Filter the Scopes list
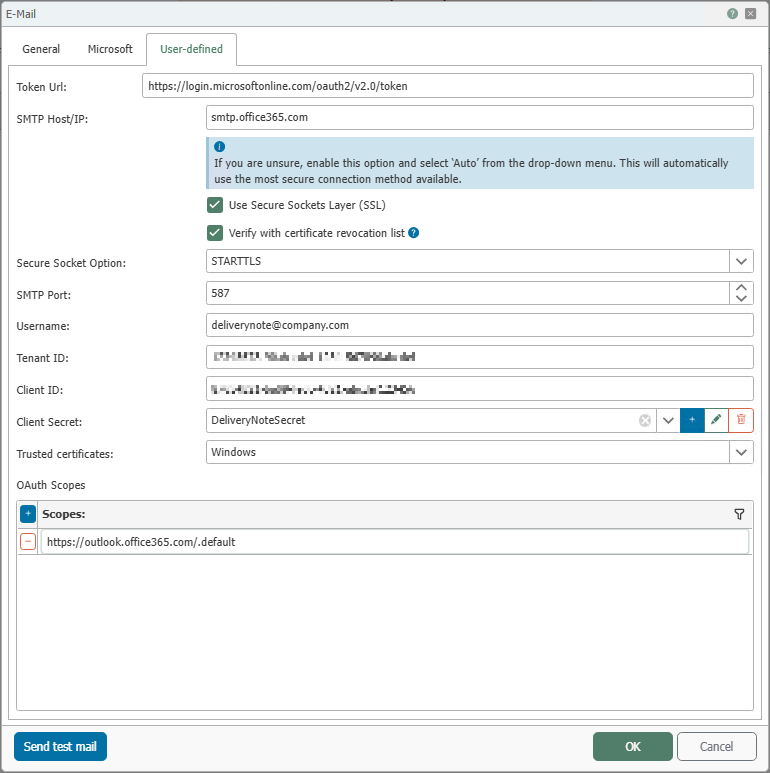 739,514
